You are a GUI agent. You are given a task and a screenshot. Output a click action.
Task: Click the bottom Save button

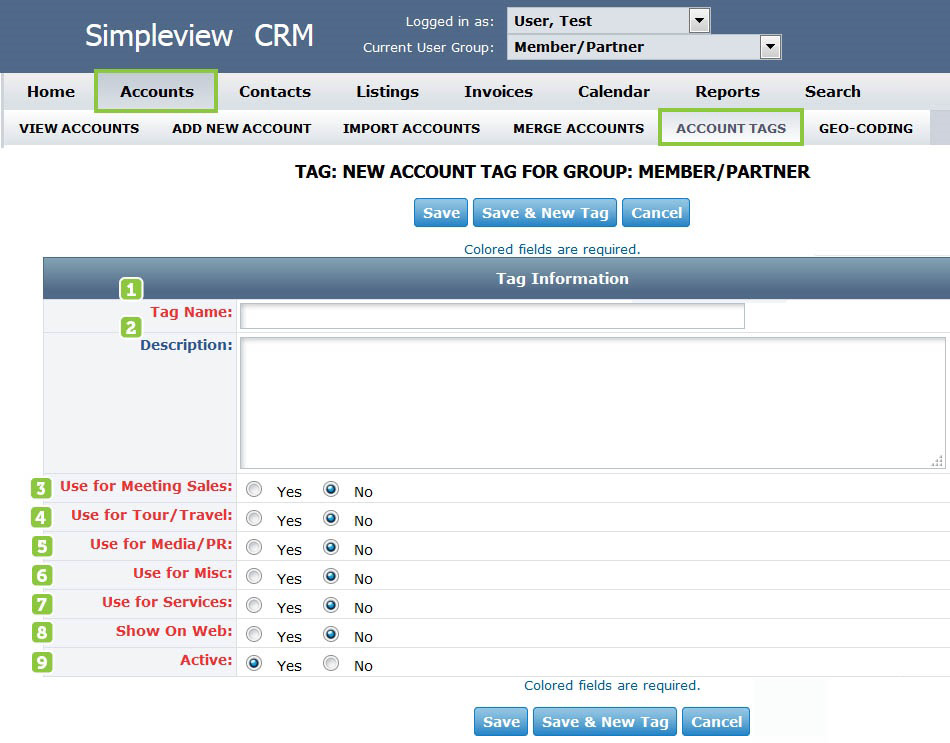501,722
